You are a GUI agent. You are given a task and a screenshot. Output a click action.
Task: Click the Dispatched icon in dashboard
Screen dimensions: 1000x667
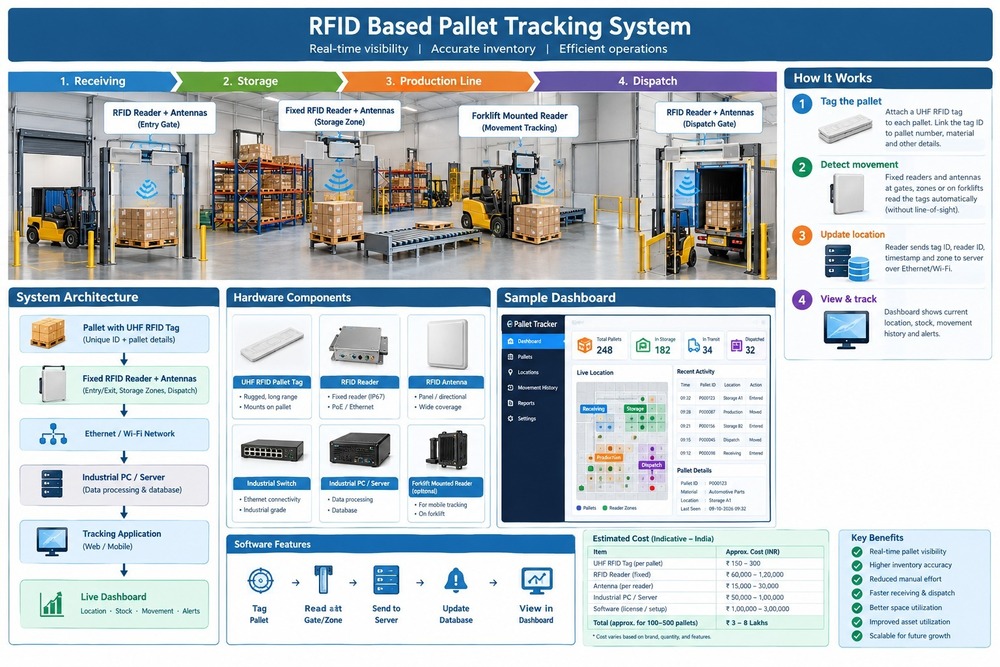click(736, 346)
